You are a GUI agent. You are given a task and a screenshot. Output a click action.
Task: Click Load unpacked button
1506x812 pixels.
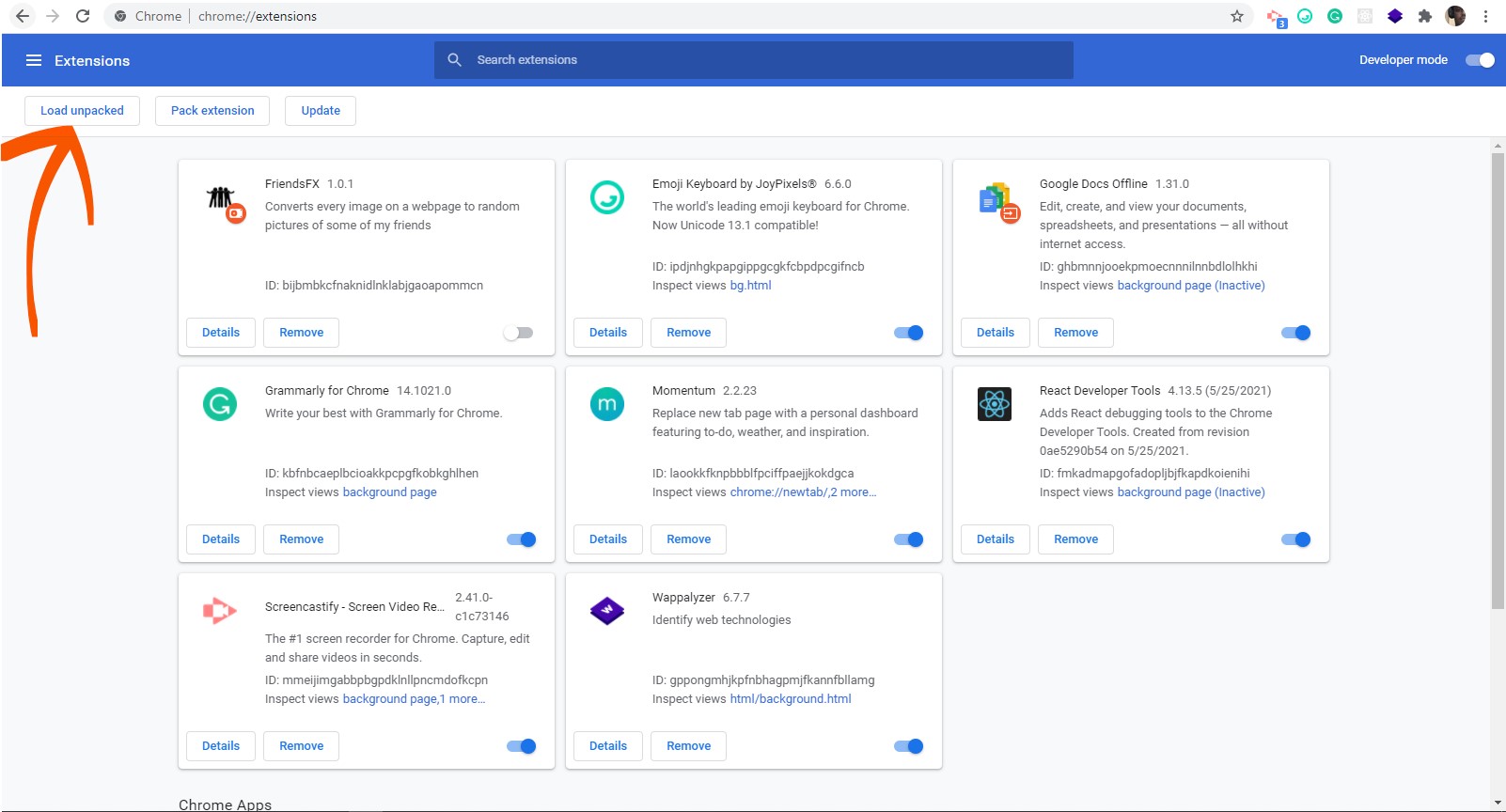(82, 111)
